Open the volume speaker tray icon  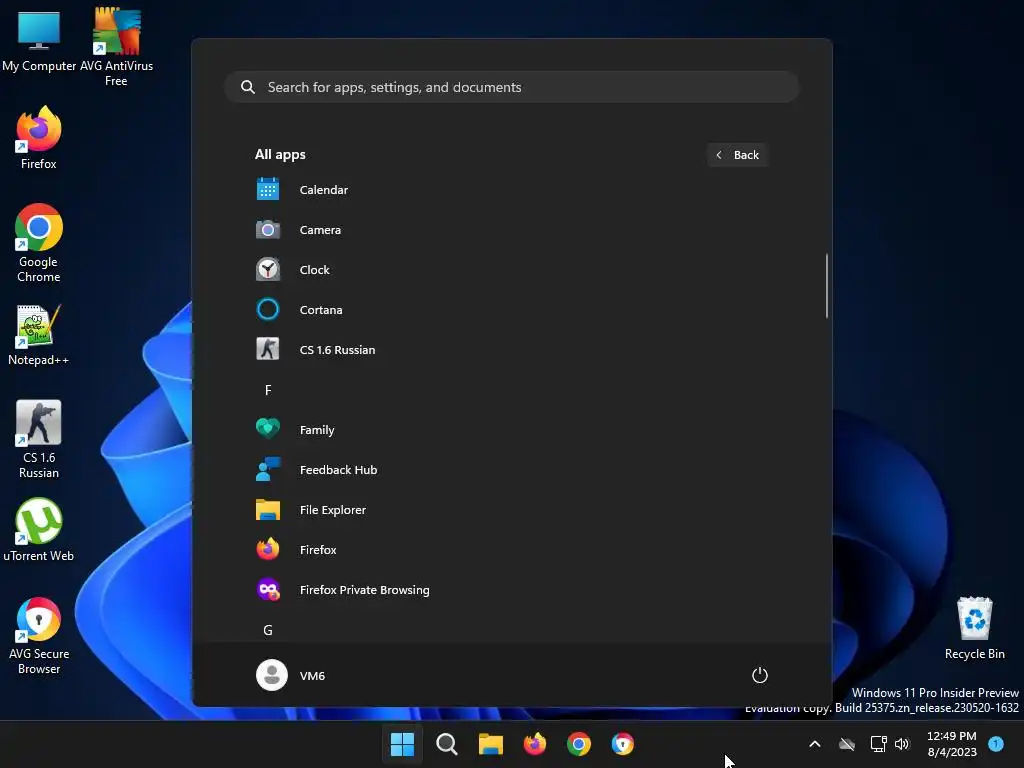coord(902,744)
